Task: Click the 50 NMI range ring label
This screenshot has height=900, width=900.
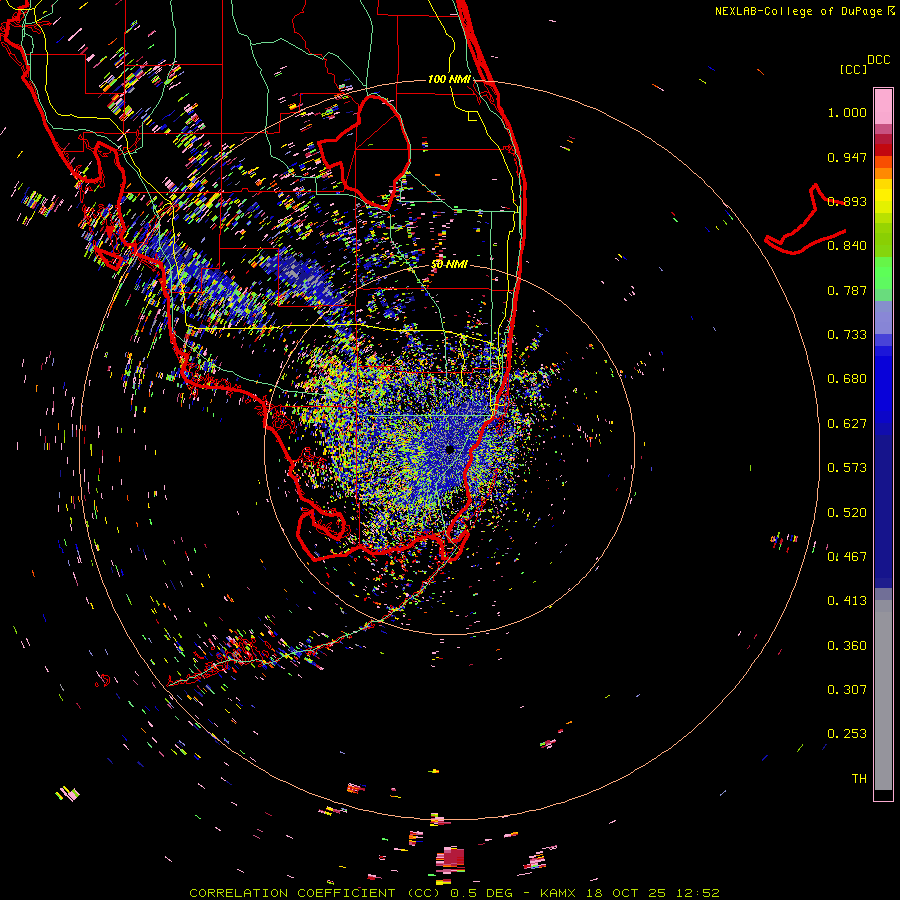Action: tap(449, 264)
